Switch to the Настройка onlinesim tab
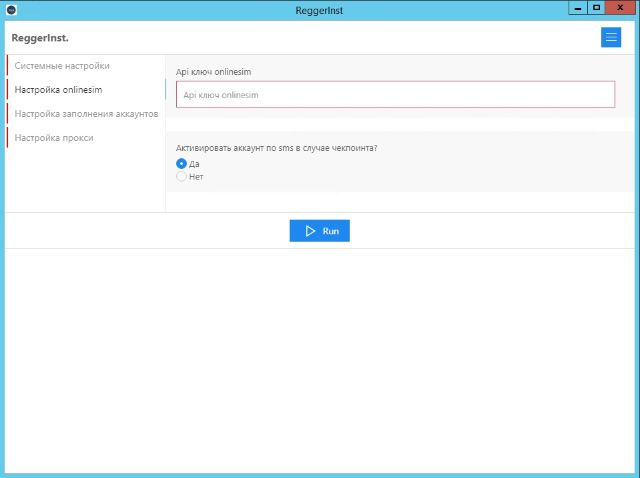The width and height of the screenshot is (640, 478). [x=59, y=90]
